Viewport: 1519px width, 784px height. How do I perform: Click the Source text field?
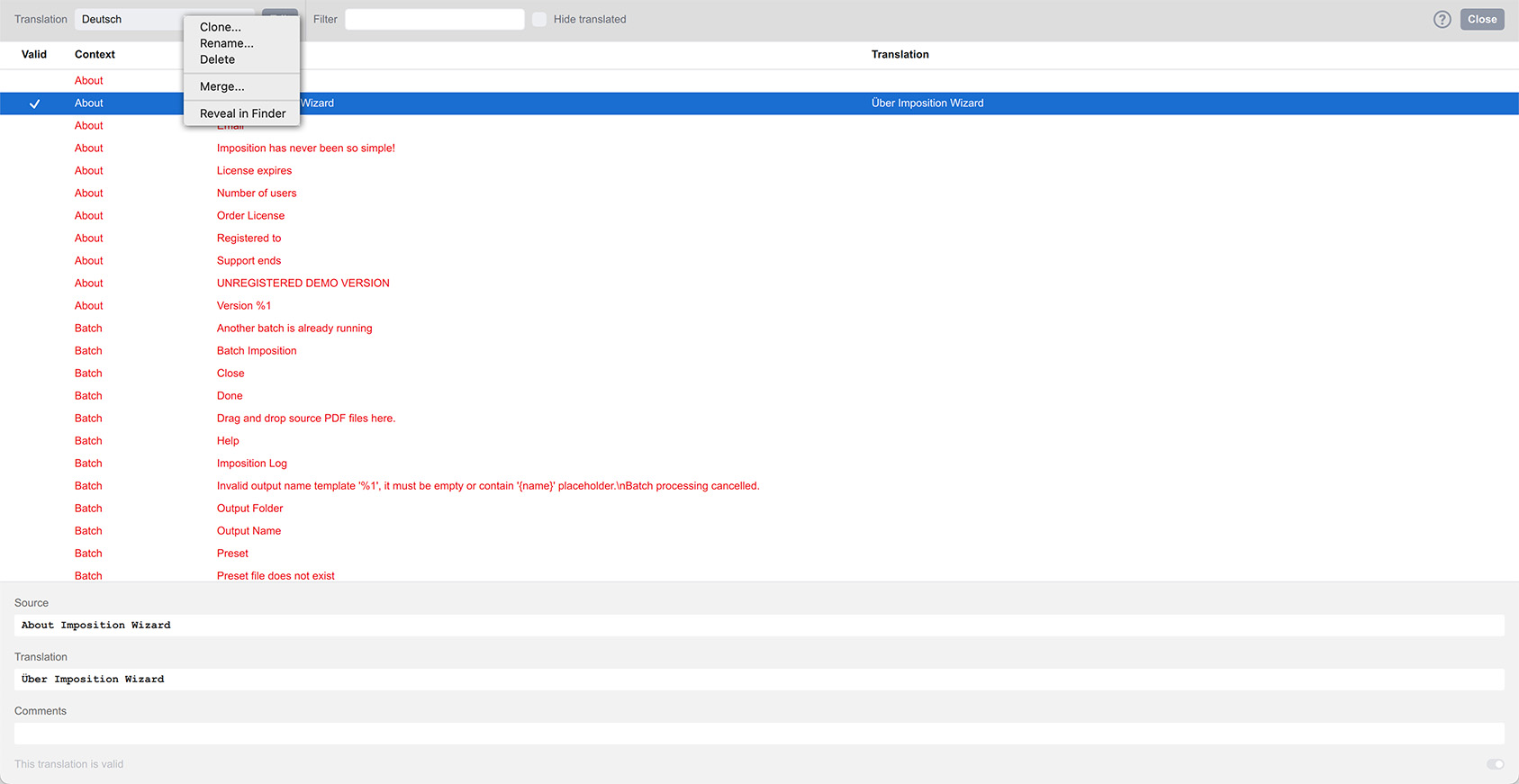(759, 625)
